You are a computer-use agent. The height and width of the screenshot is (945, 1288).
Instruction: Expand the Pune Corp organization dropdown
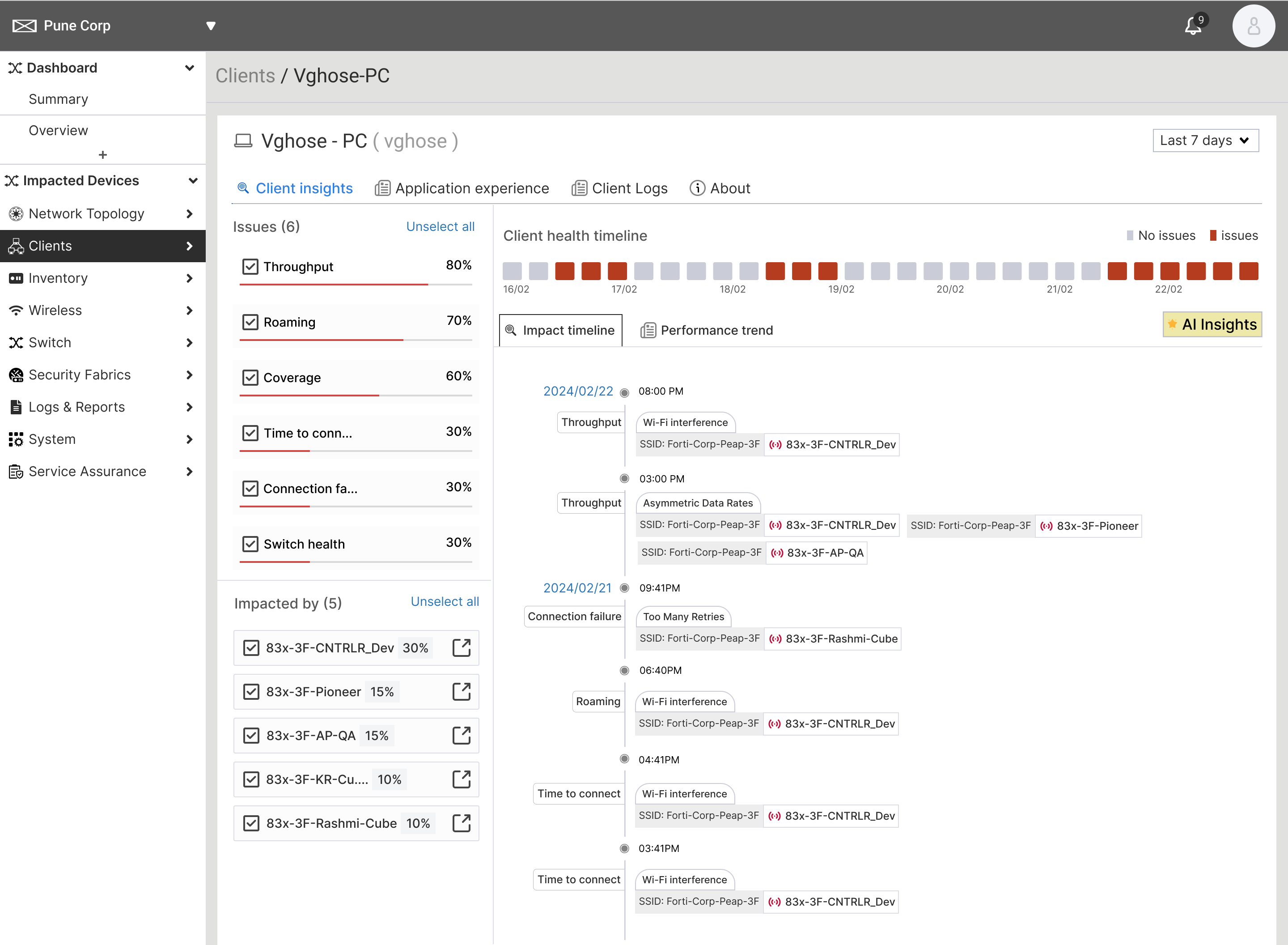pyautogui.click(x=211, y=26)
